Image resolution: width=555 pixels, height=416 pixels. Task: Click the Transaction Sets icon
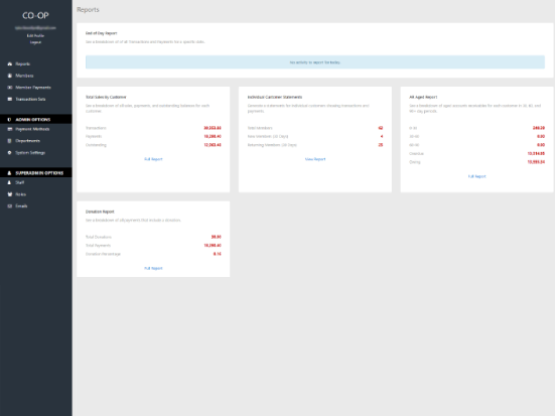(x=10, y=99)
